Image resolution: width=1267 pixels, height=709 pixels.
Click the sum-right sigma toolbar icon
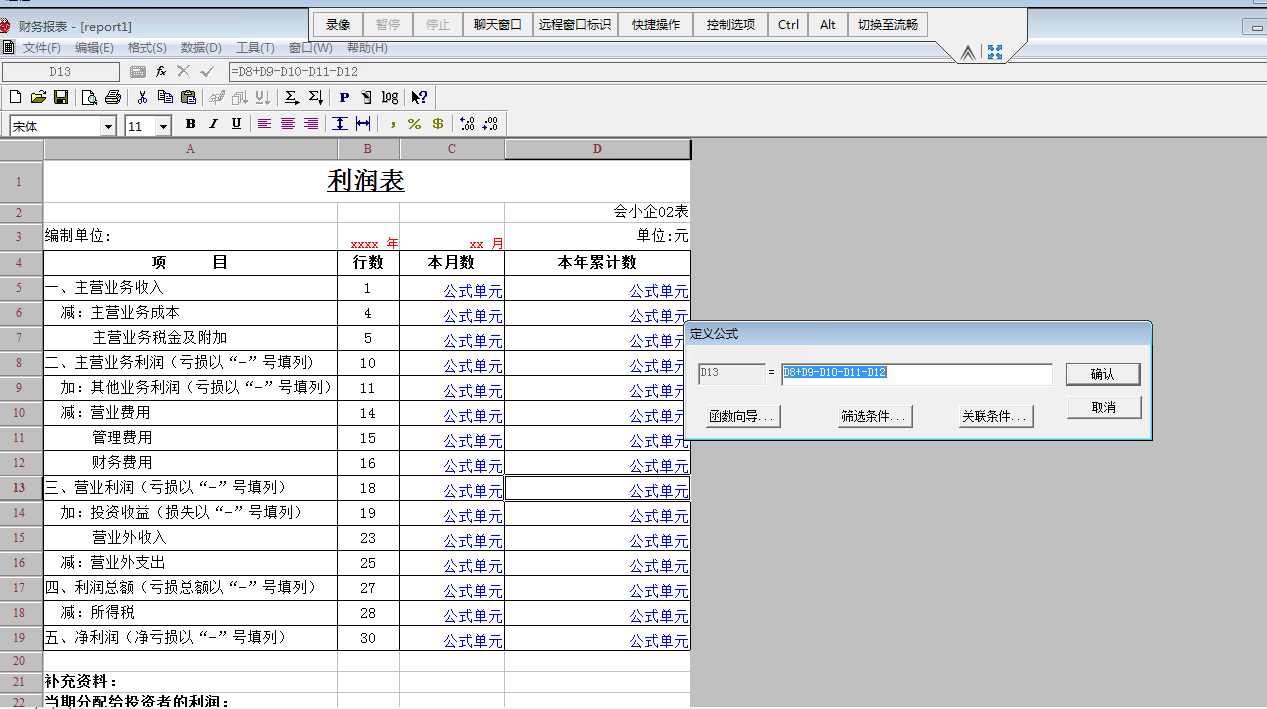click(x=292, y=97)
